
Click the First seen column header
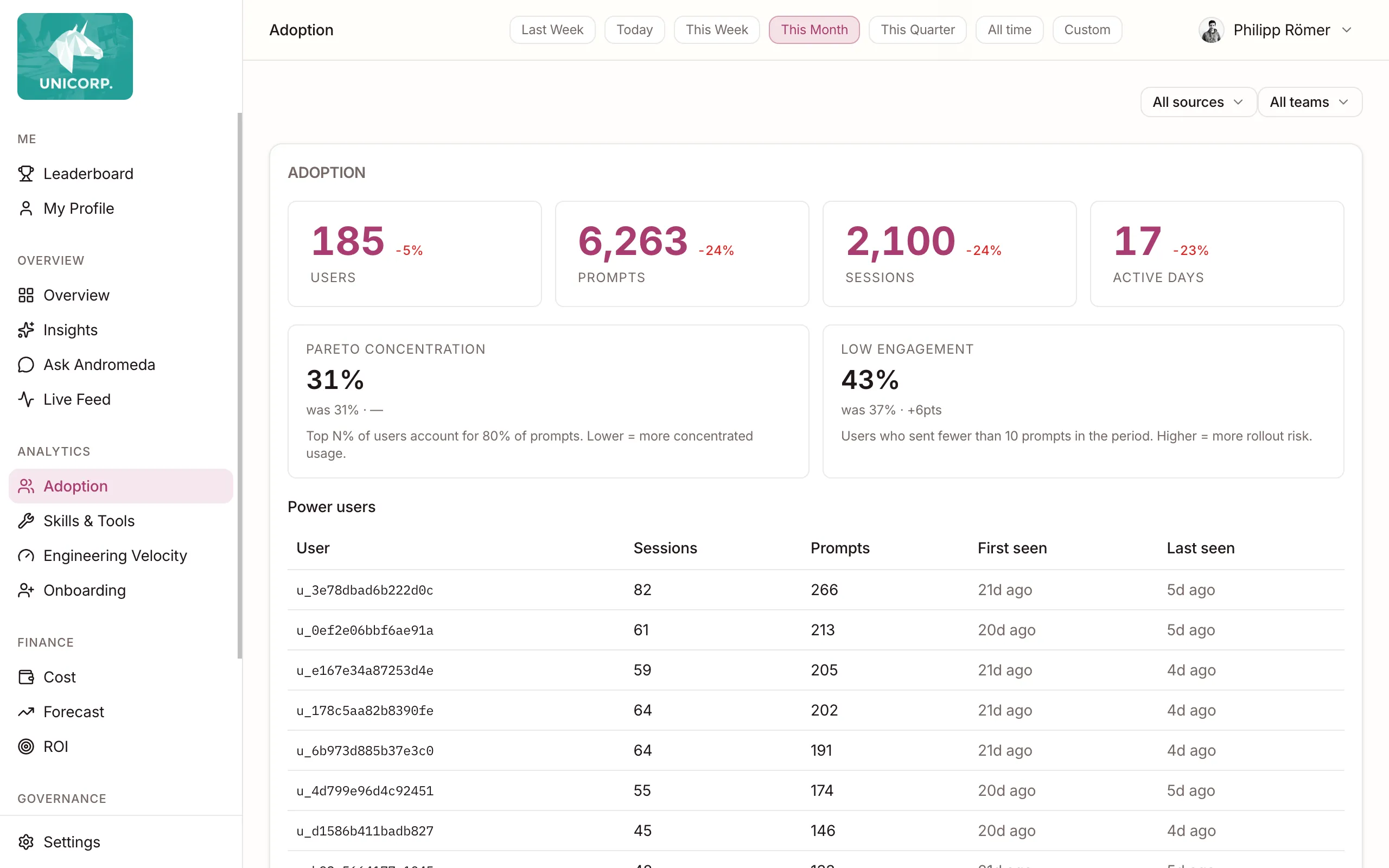1012,548
